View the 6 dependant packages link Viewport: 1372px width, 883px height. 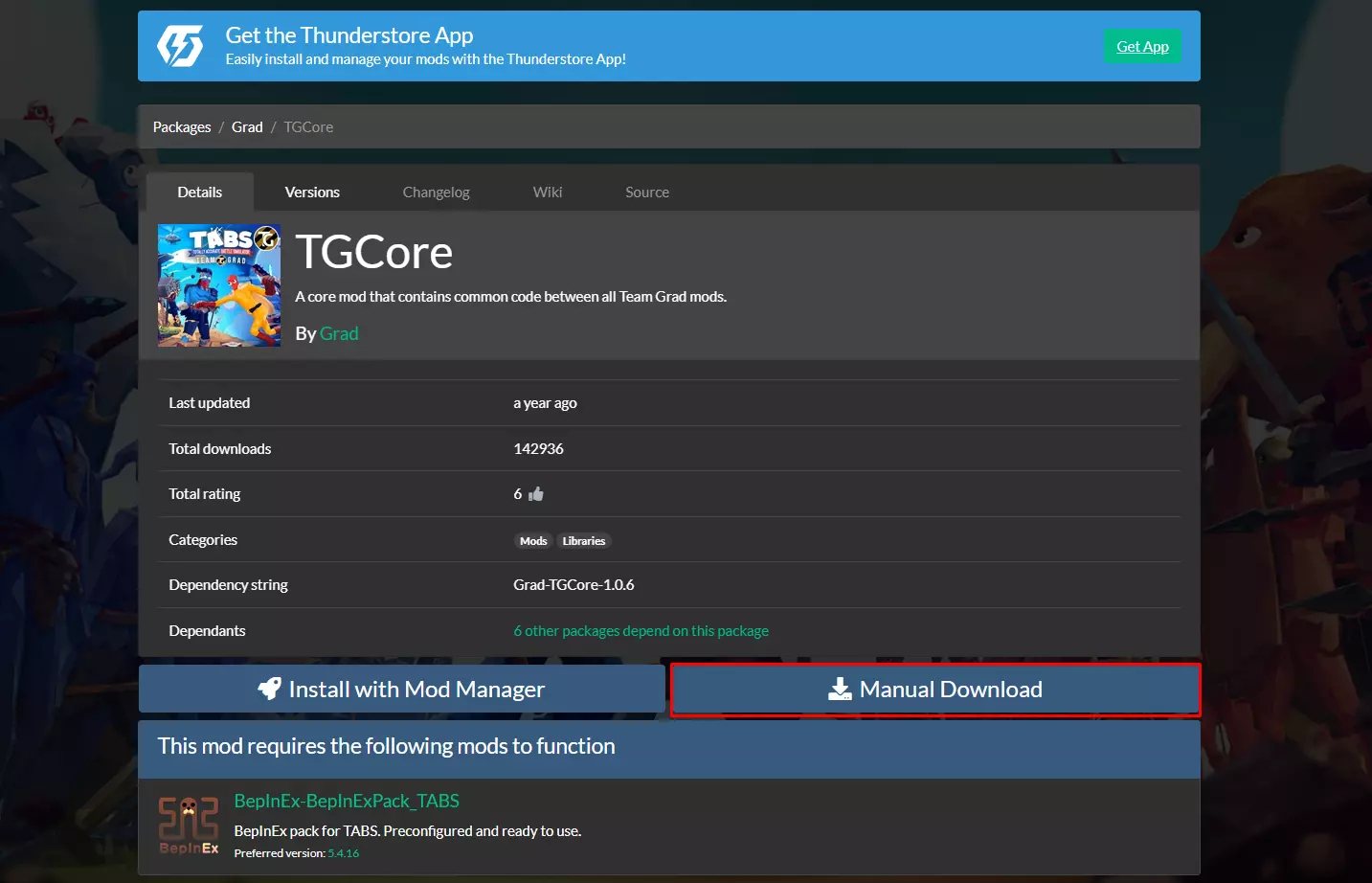tap(641, 631)
